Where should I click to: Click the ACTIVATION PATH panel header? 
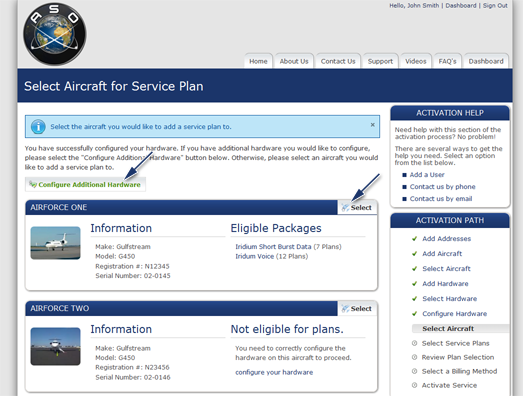(450, 221)
